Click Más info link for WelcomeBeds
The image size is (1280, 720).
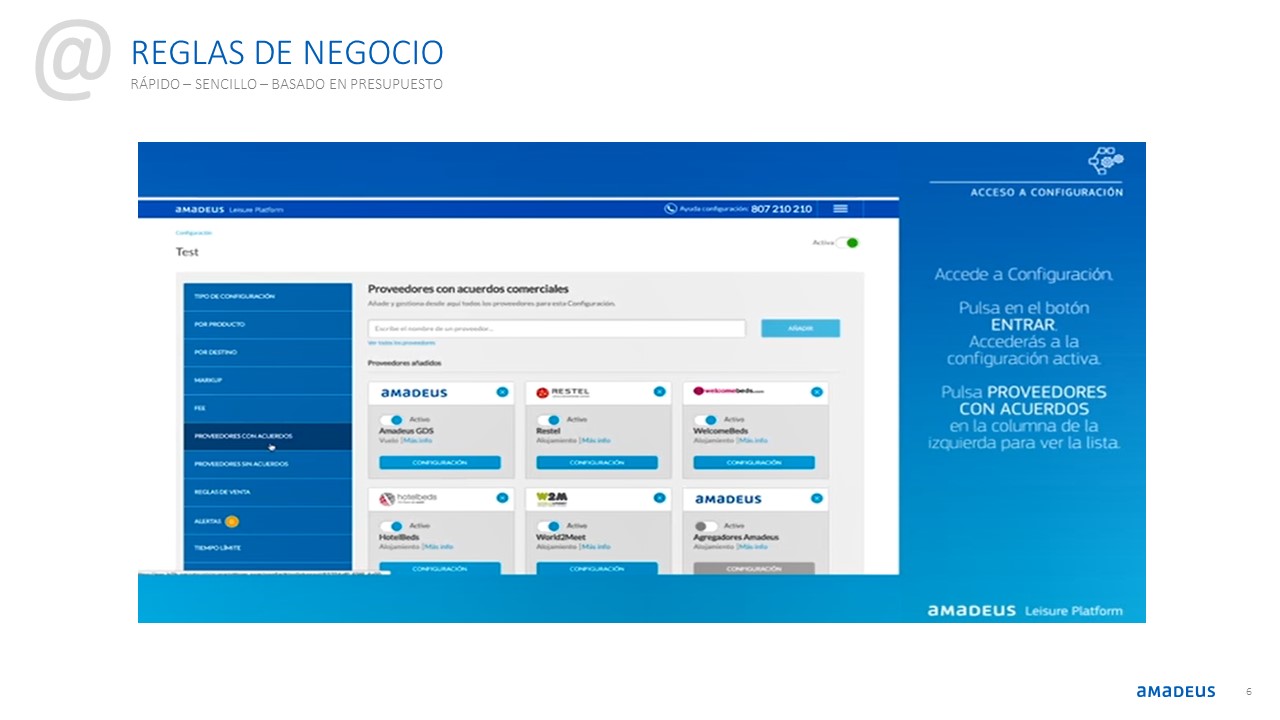[754, 440]
